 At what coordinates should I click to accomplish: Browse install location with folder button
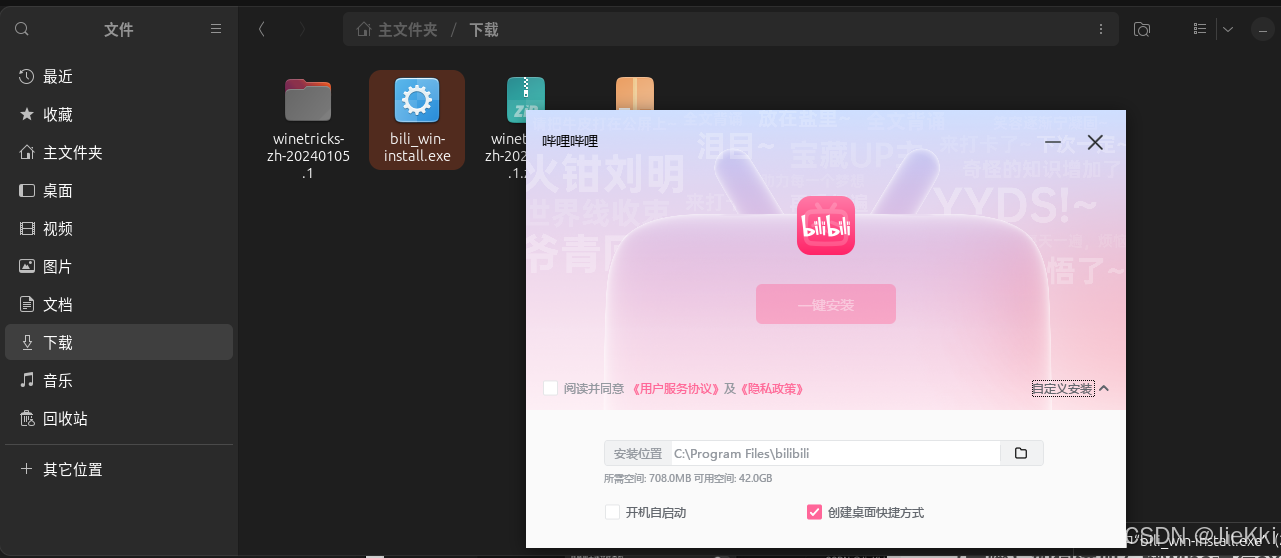tap(1021, 453)
